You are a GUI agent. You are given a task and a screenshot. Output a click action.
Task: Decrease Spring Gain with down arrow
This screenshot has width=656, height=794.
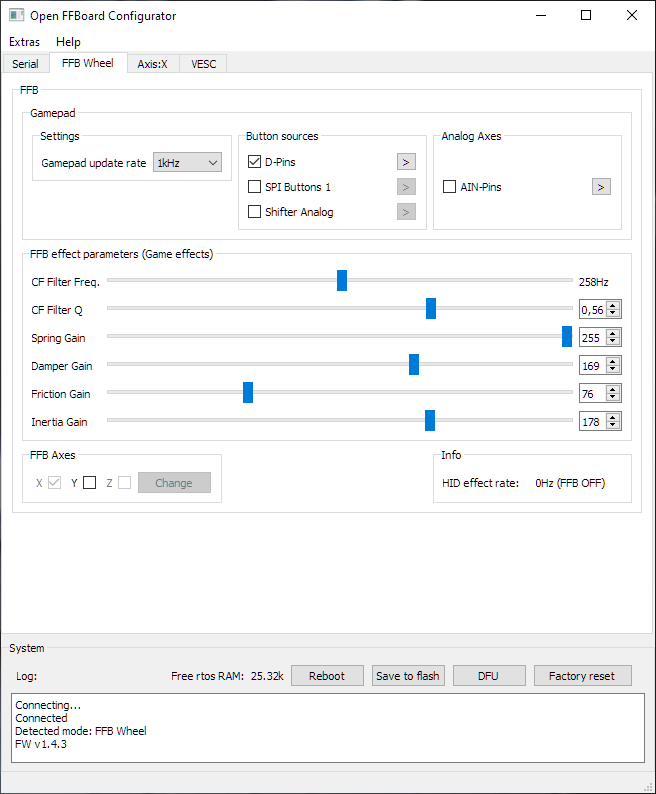tap(613, 341)
